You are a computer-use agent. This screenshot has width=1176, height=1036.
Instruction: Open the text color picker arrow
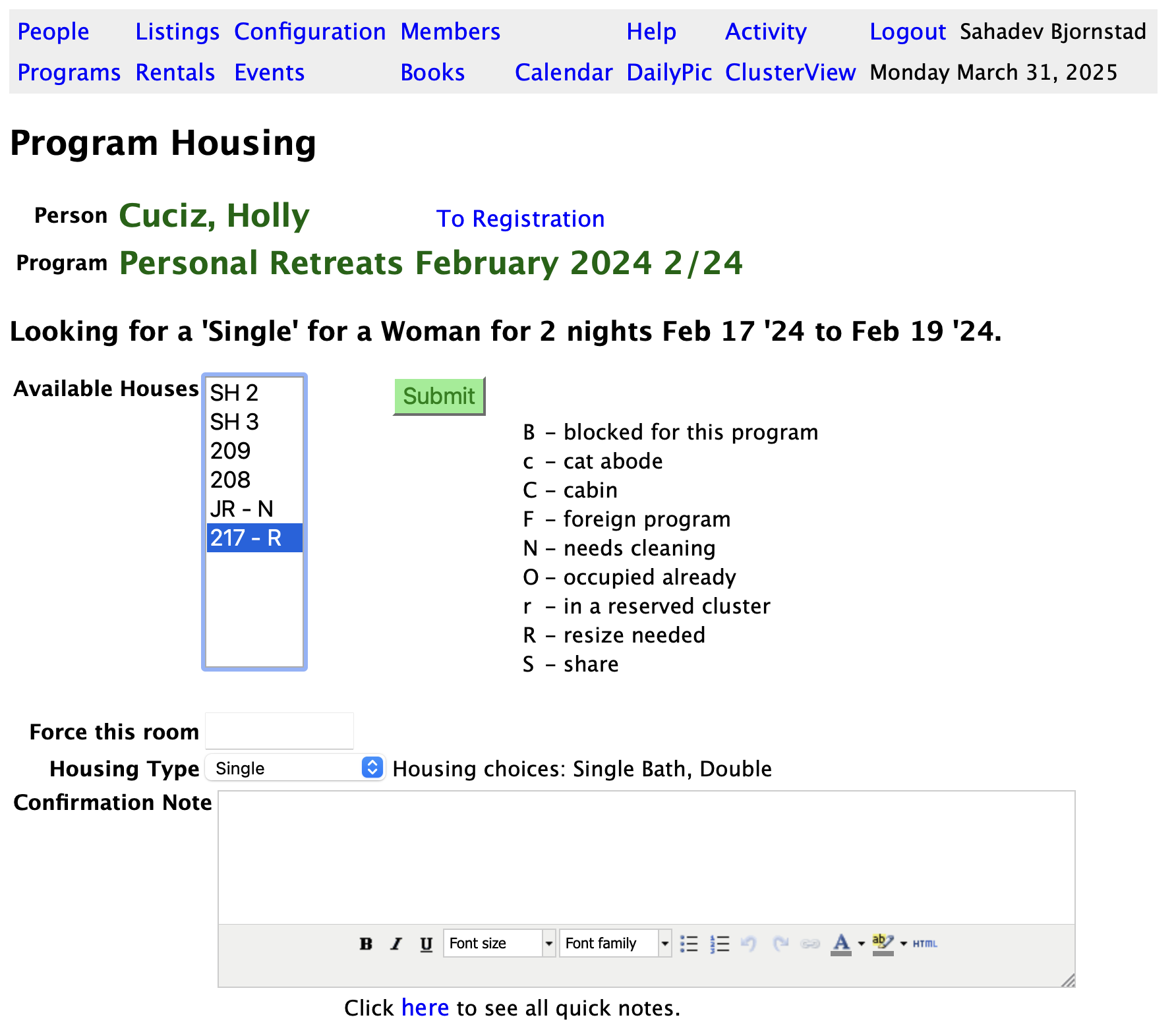point(862,944)
